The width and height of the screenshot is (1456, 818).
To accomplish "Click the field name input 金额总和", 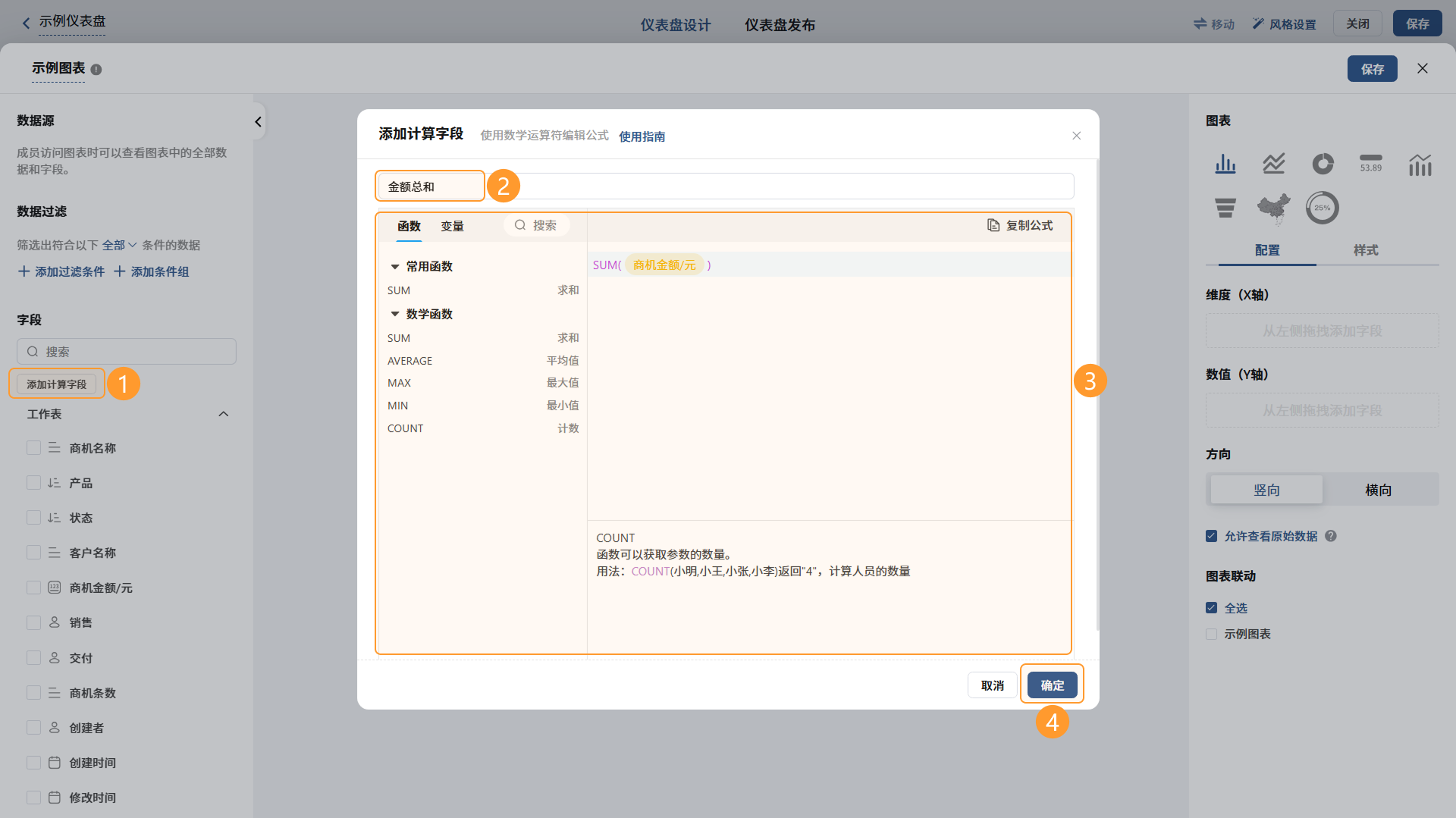I will pos(726,186).
